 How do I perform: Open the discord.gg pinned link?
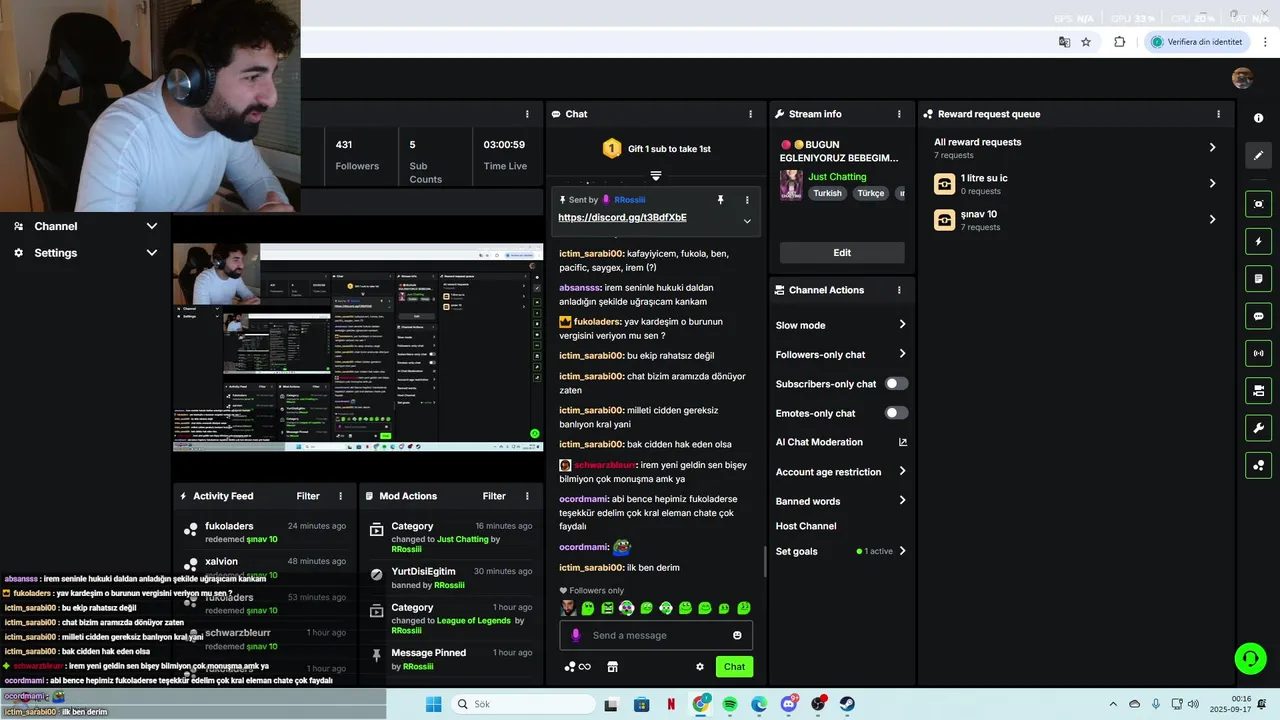pos(622,217)
